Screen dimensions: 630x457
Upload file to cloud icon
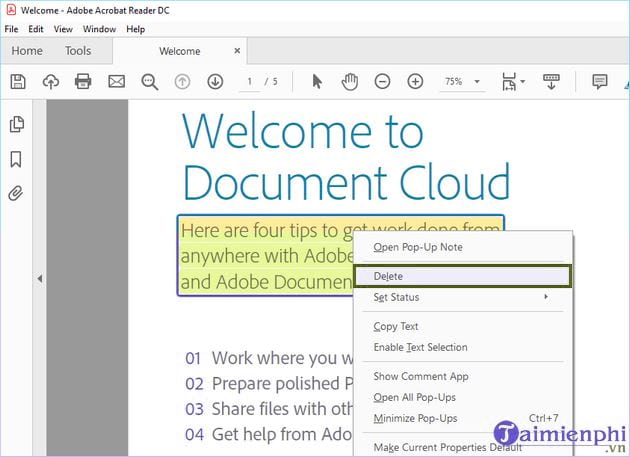(x=51, y=82)
